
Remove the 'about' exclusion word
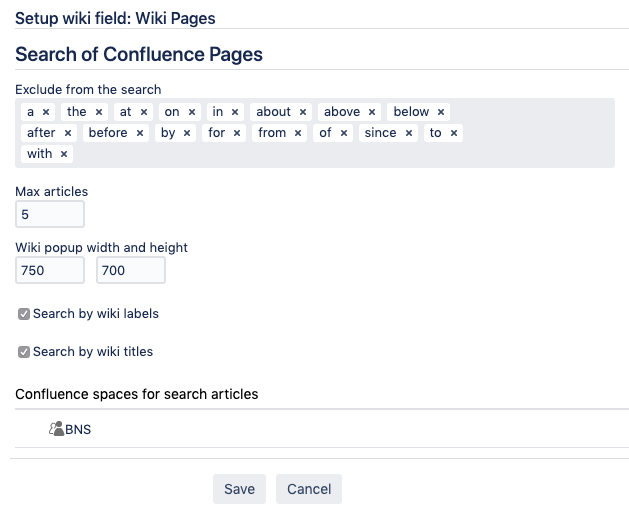pos(303,112)
